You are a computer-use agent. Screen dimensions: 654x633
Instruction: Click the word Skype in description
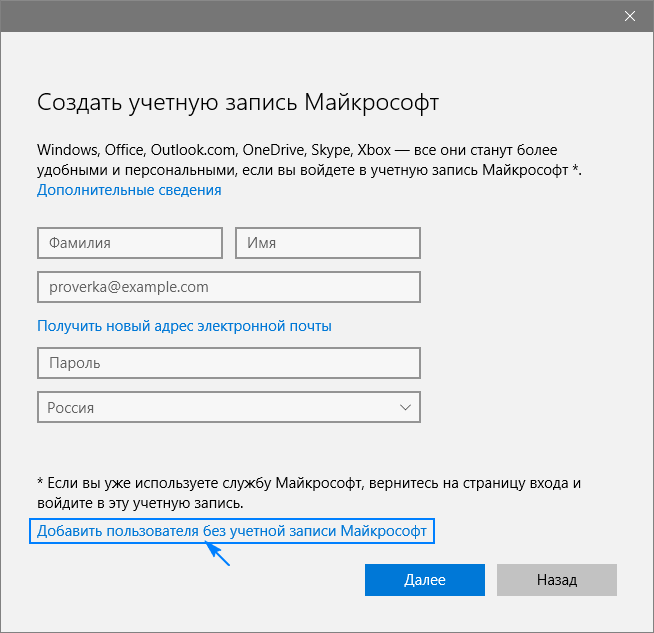pos(331,149)
